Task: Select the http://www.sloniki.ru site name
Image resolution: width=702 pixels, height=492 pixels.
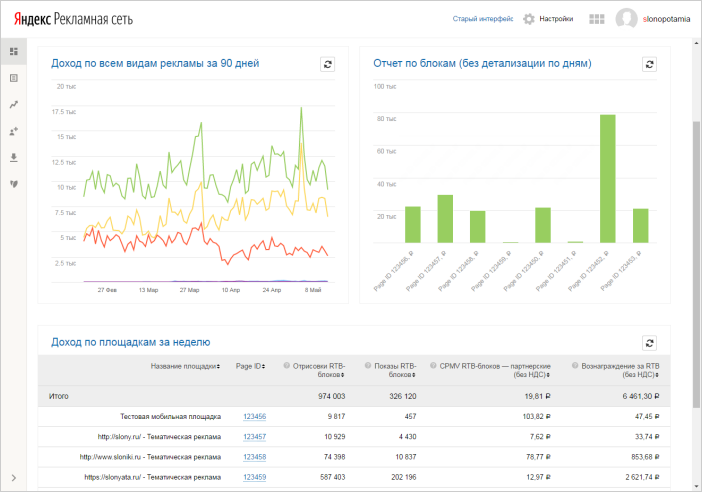Action: click(x=150, y=457)
